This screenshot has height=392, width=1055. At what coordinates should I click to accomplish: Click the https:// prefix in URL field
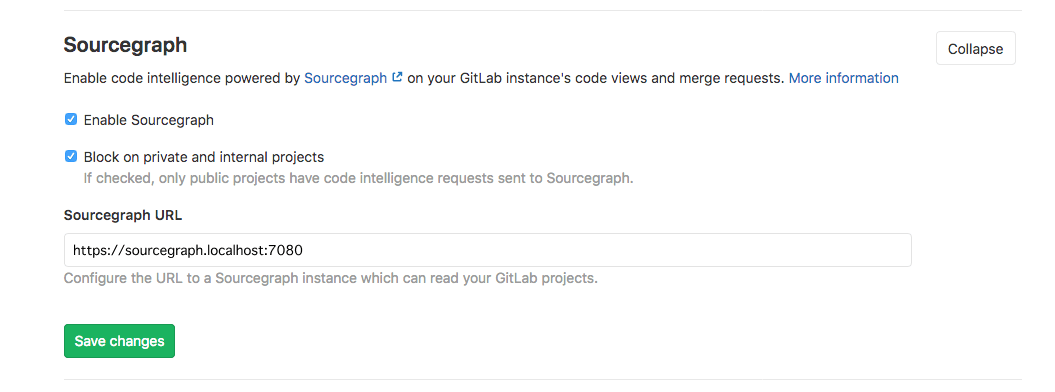click(x=92, y=250)
